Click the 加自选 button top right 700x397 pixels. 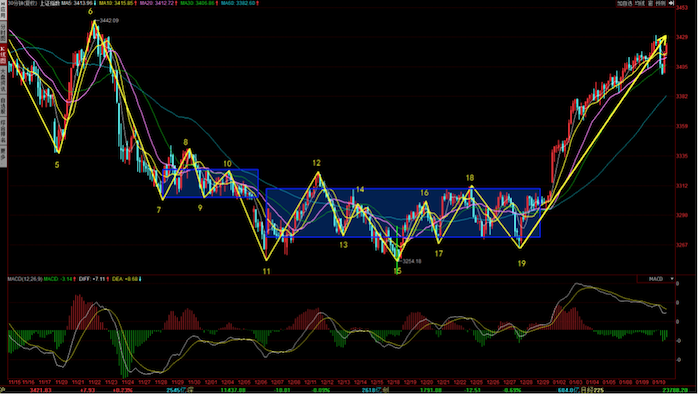(624, 3)
